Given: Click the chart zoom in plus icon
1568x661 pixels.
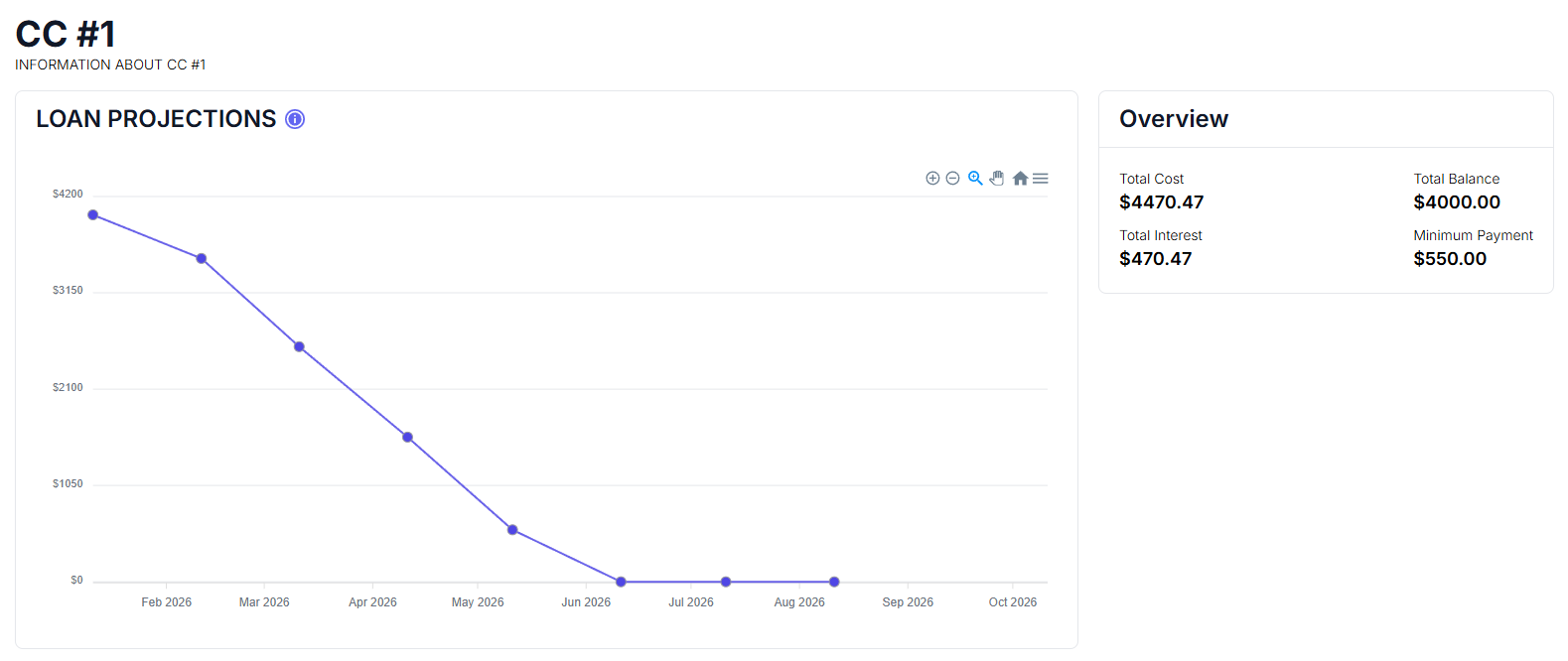Looking at the screenshot, I should pos(932,179).
